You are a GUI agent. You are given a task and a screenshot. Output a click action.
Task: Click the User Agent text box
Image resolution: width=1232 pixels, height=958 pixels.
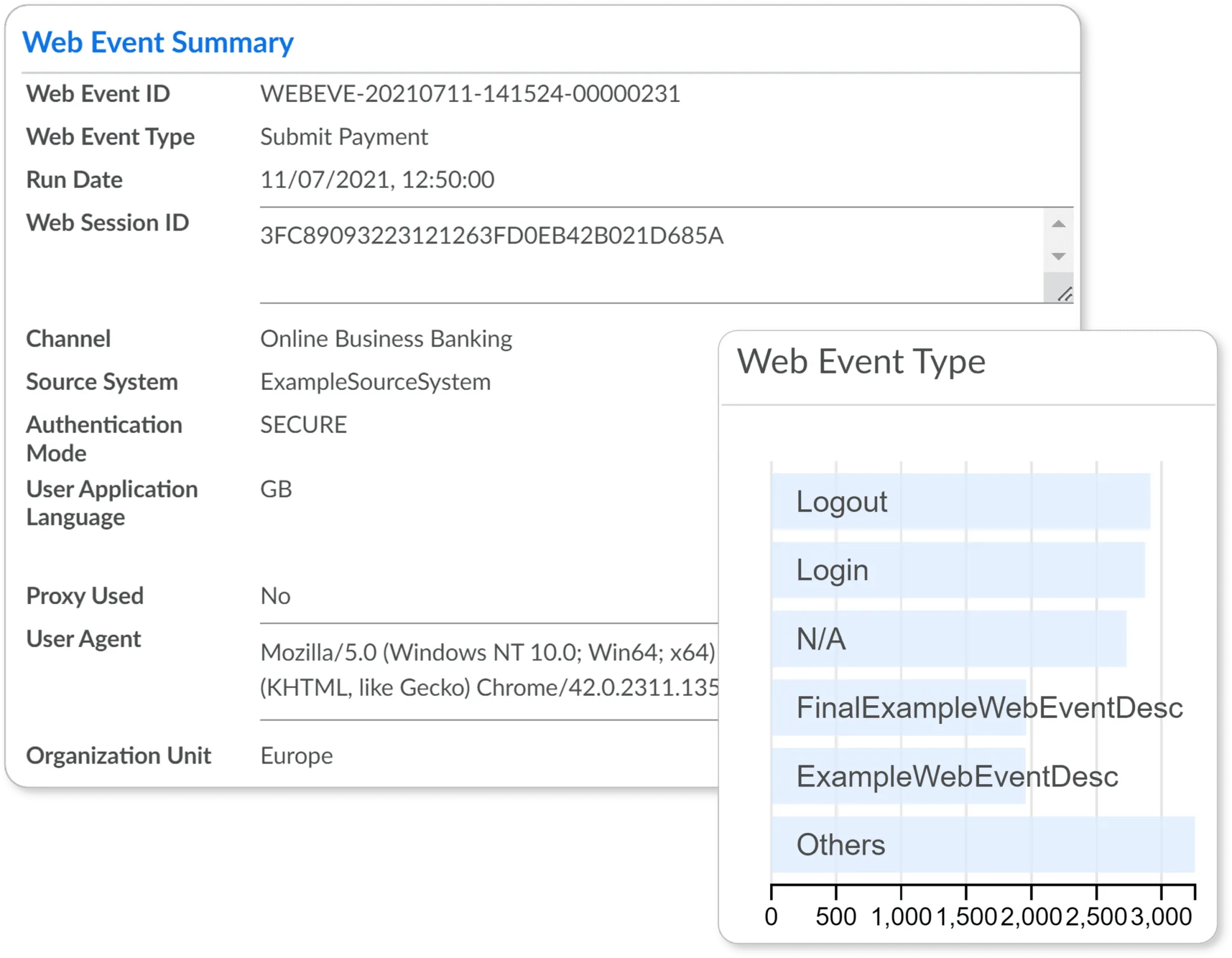coord(489,671)
